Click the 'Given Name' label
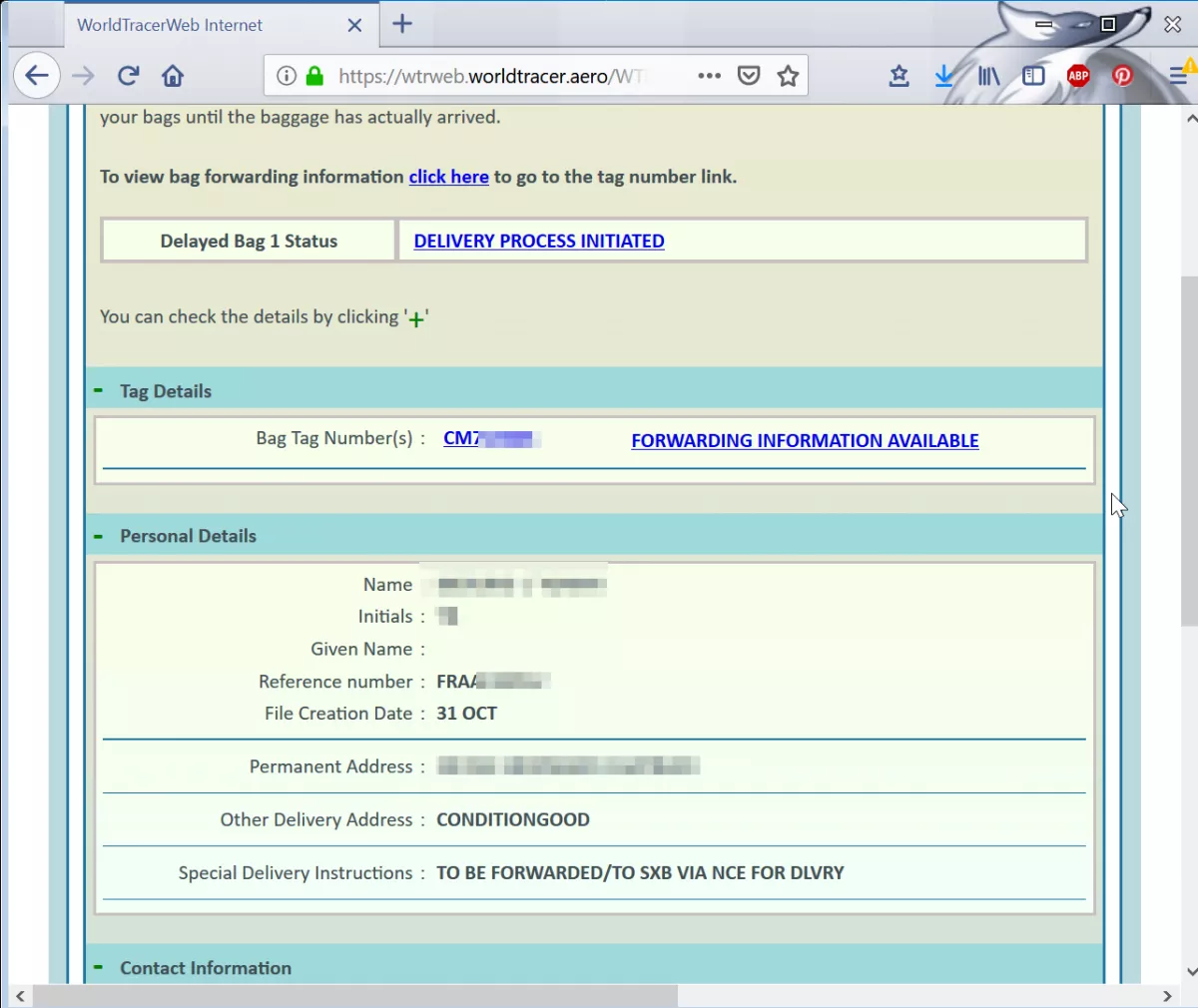The width and height of the screenshot is (1198, 1008). click(x=361, y=649)
